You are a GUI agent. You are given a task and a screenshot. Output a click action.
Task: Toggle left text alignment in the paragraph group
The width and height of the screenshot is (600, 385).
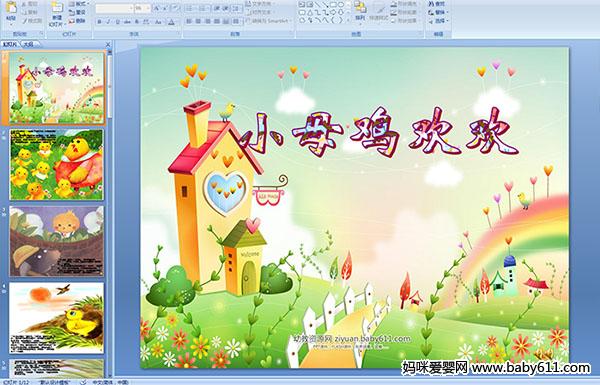tap(189, 21)
